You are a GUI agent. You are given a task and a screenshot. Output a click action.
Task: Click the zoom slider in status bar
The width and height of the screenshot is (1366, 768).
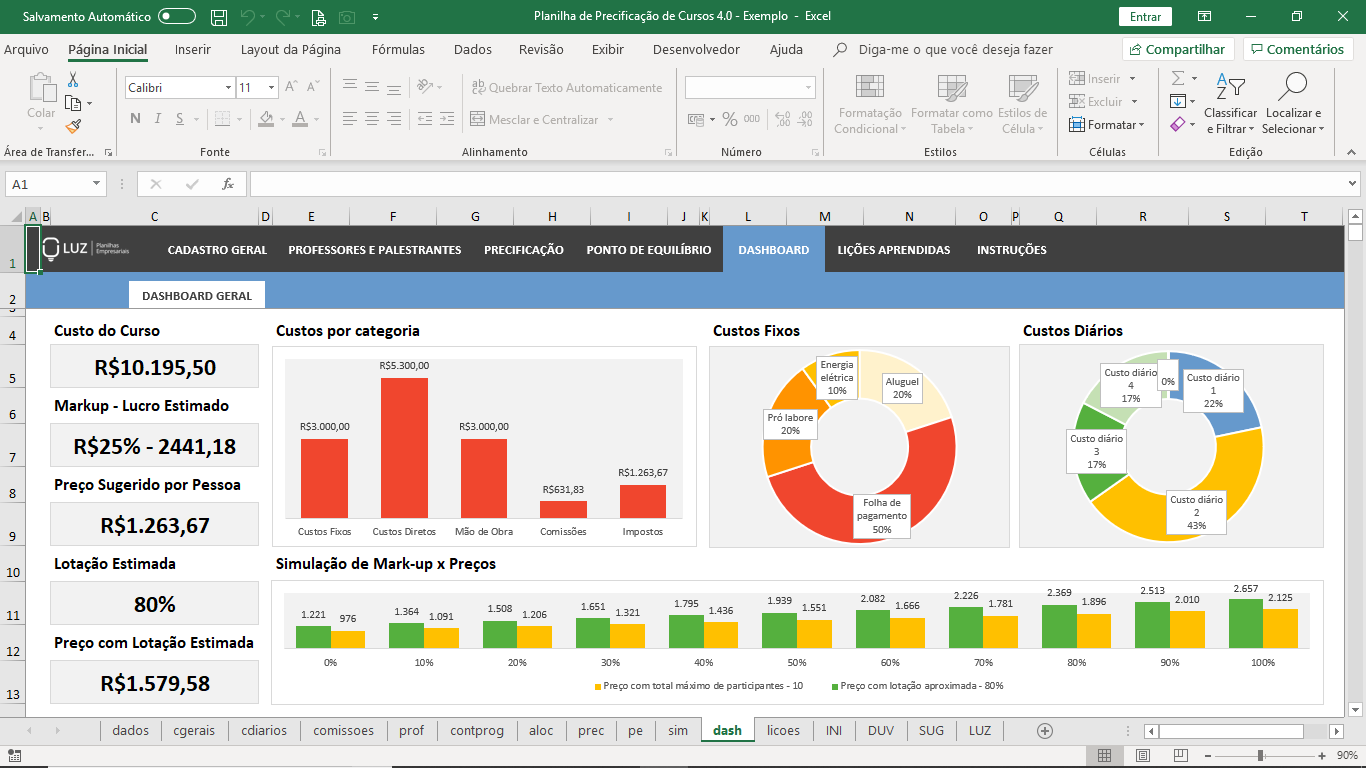pyautogui.click(x=1261, y=755)
